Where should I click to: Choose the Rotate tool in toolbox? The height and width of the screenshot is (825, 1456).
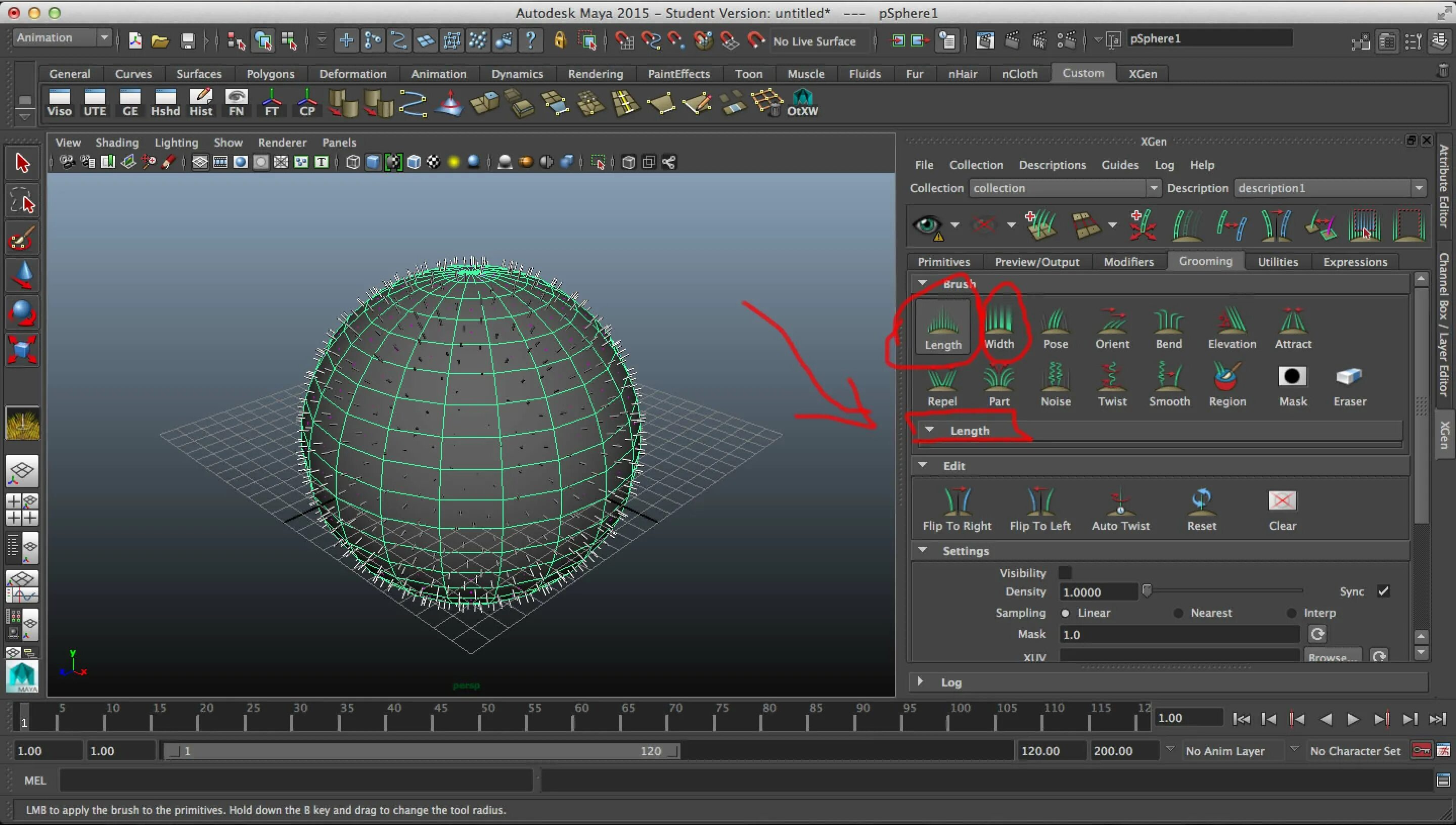[22, 313]
